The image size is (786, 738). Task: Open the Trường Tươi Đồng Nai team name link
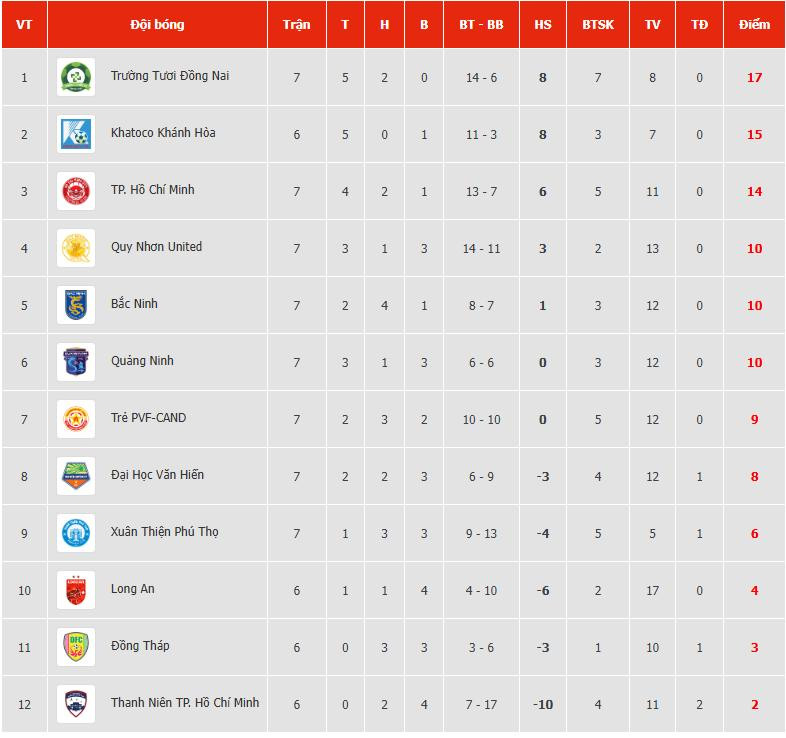coord(170,76)
